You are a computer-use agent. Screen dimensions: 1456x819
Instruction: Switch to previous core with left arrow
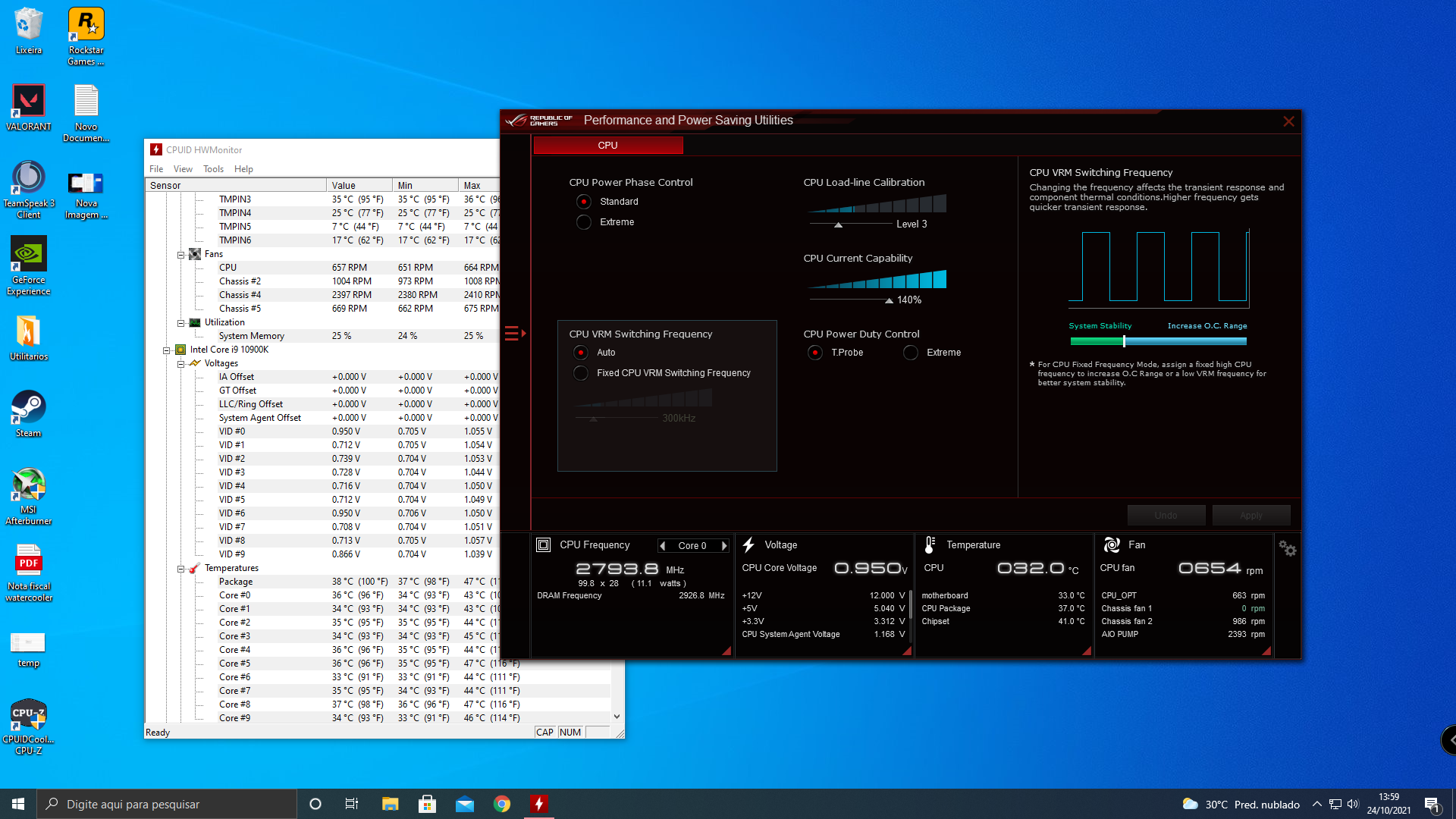click(663, 546)
